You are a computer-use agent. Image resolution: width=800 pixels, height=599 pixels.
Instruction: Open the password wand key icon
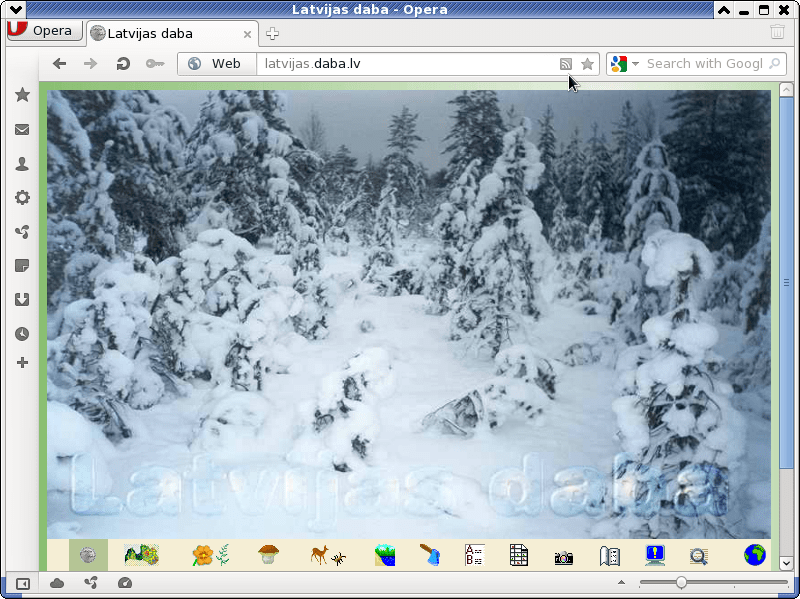[155, 64]
